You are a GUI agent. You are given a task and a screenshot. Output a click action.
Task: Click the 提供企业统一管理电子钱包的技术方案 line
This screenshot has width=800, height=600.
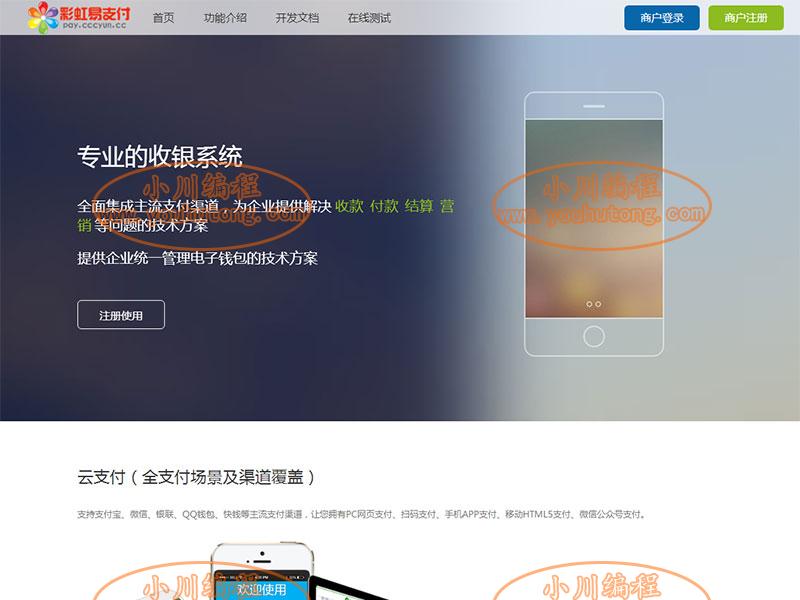pos(197,258)
